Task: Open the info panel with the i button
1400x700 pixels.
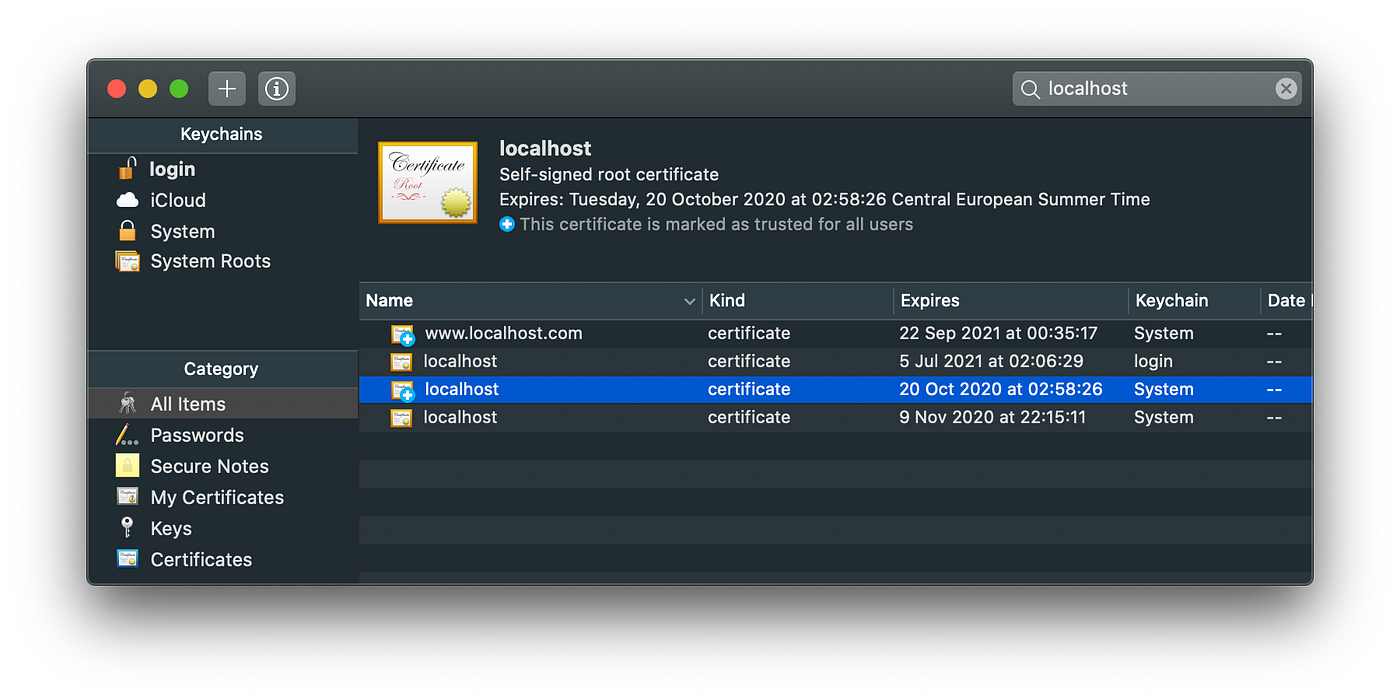Action: [x=276, y=88]
